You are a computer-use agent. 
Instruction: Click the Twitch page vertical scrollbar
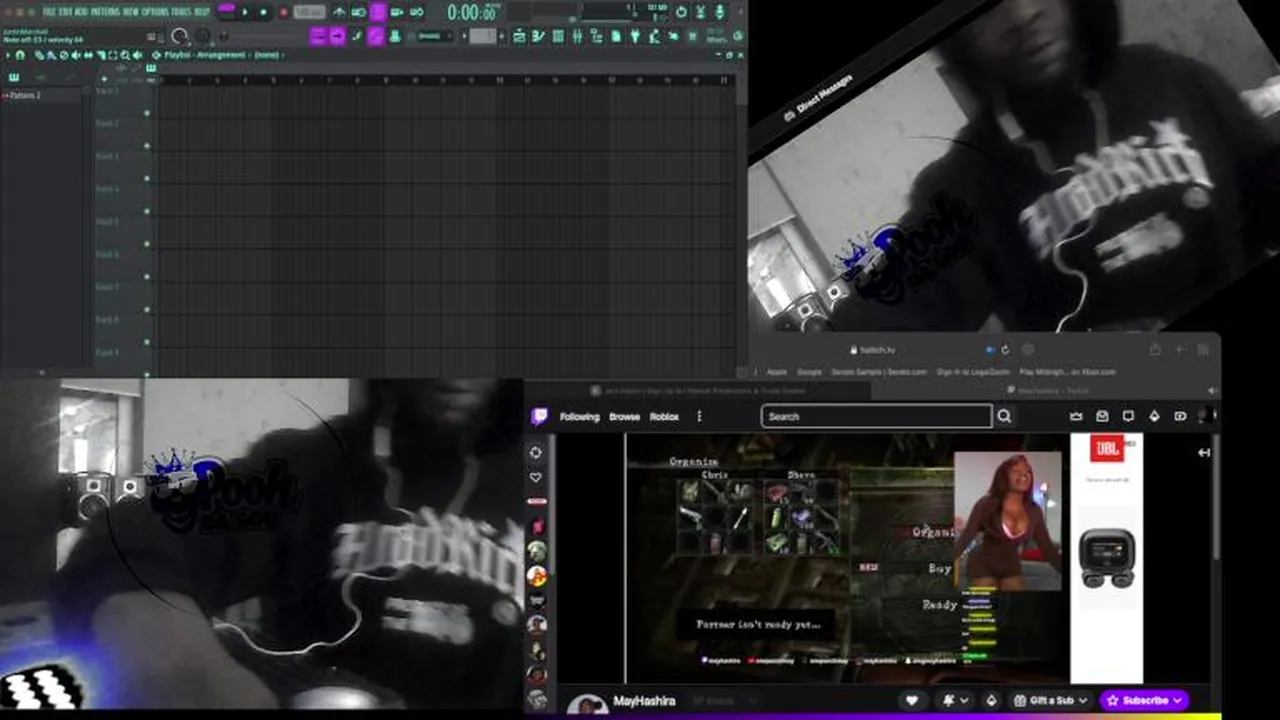coord(1216,495)
